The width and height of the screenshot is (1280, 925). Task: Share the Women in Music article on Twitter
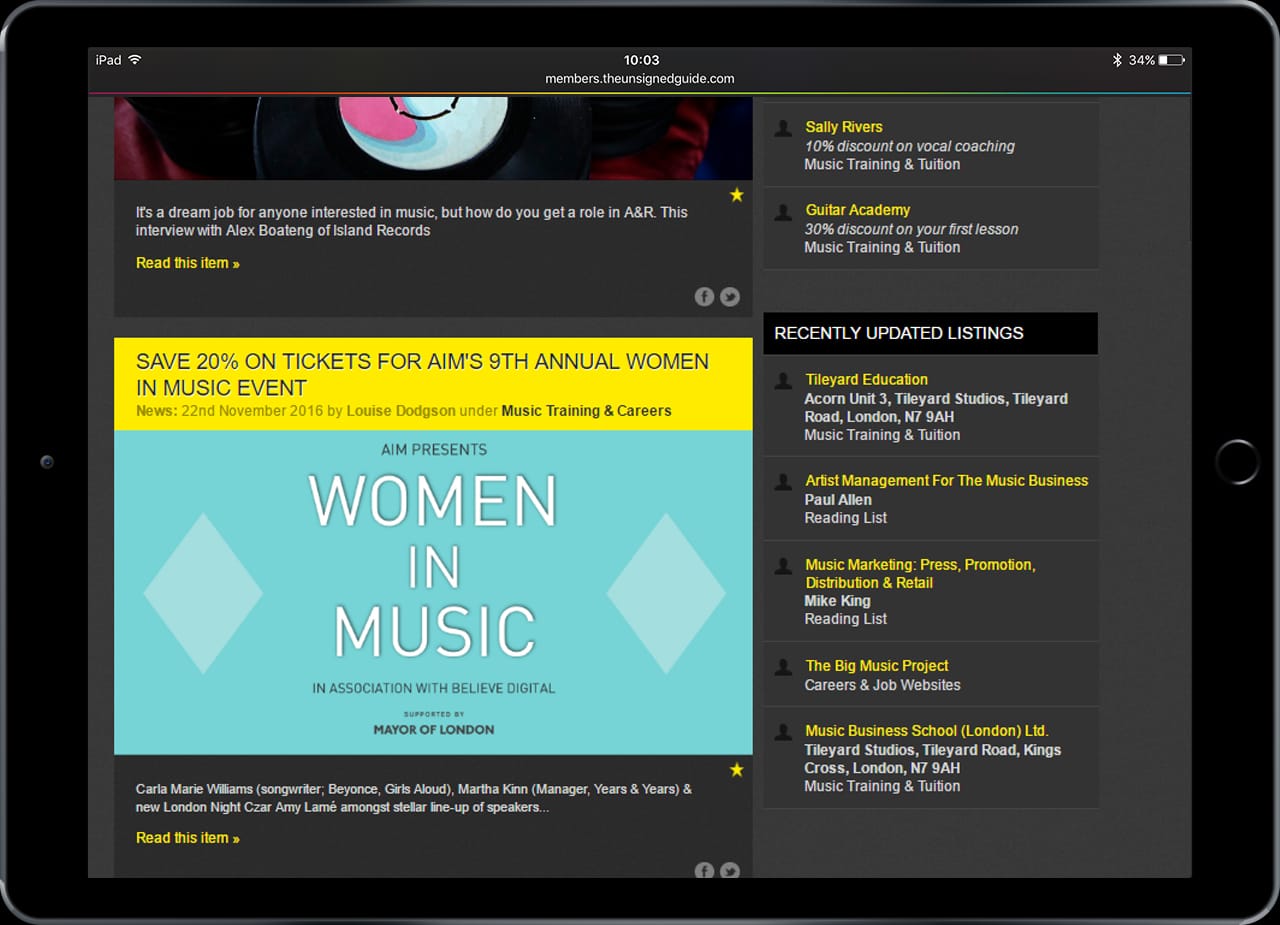tap(730, 870)
